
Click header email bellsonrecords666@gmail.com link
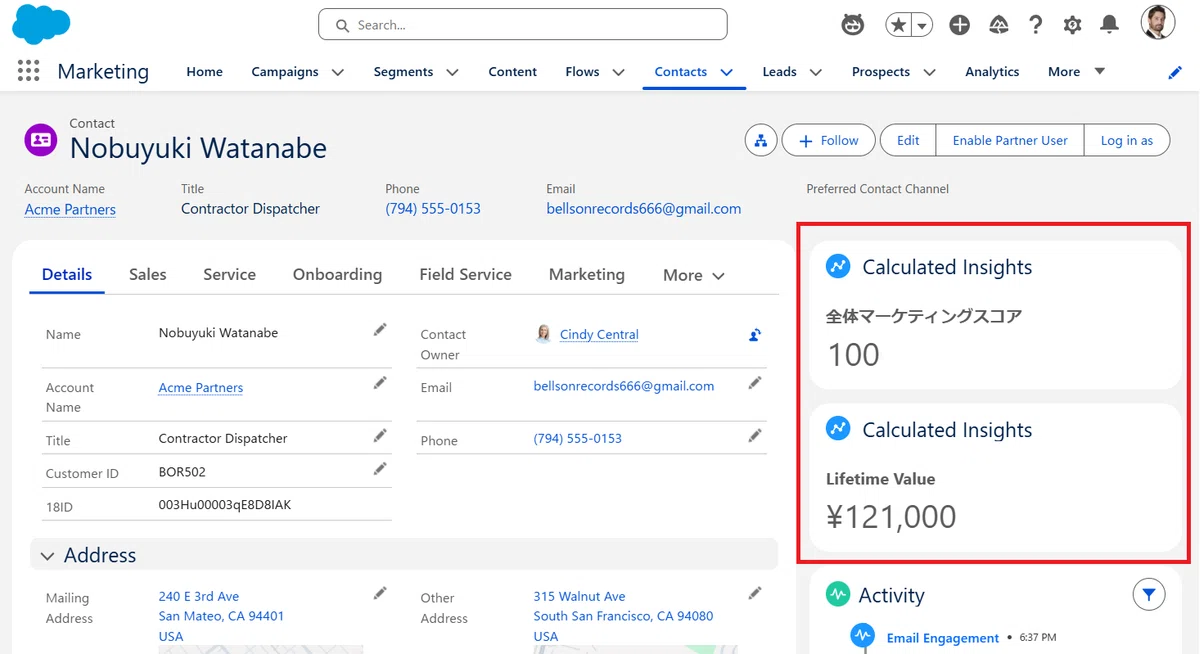644,209
